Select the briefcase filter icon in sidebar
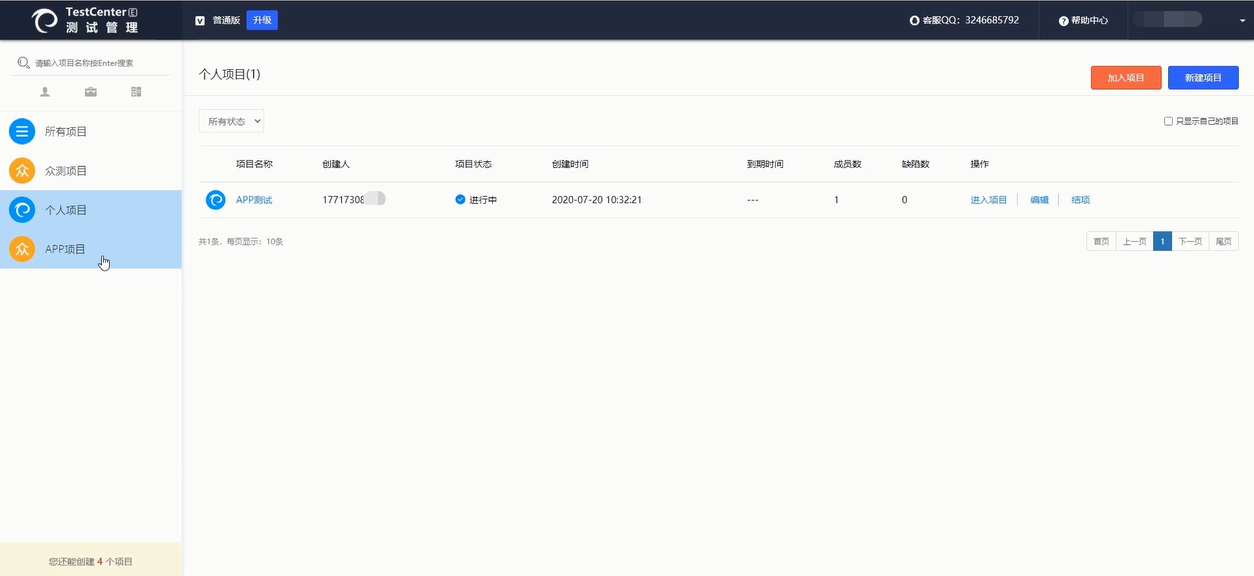The image size is (1254, 576). (91, 92)
